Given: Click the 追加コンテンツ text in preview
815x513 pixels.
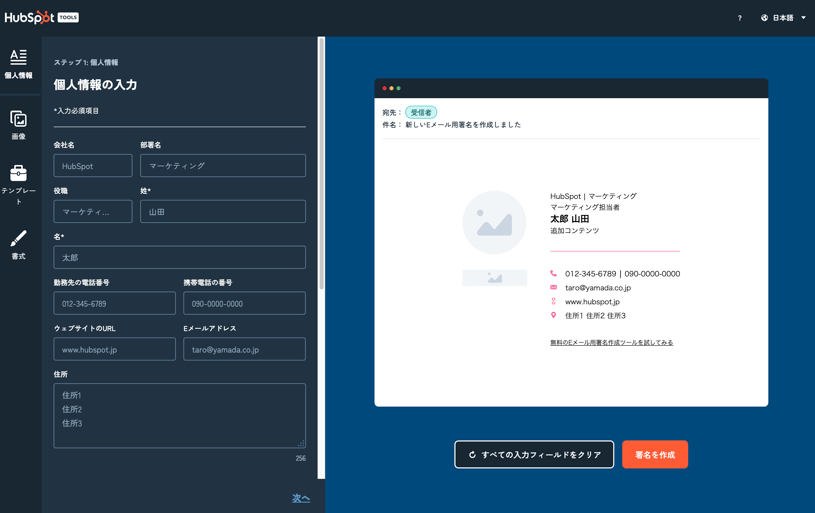Looking at the screenshot, I should pyautogui.click(x=575, y=231).
